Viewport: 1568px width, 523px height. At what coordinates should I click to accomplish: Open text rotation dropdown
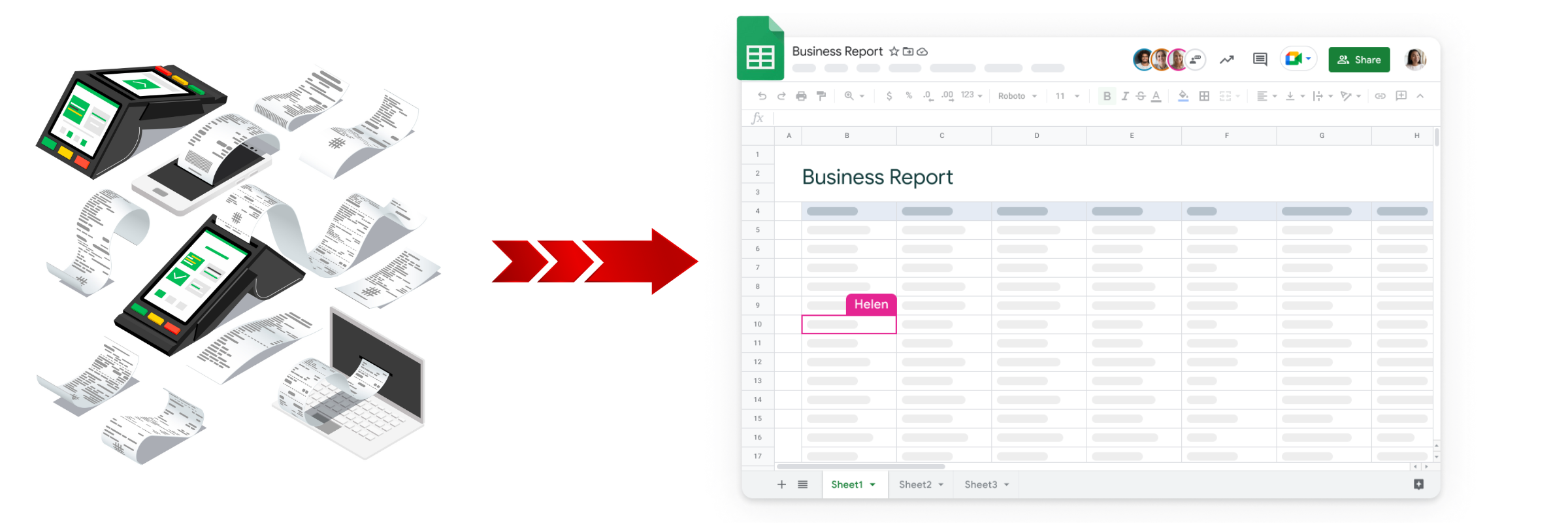coord(1350,96)
